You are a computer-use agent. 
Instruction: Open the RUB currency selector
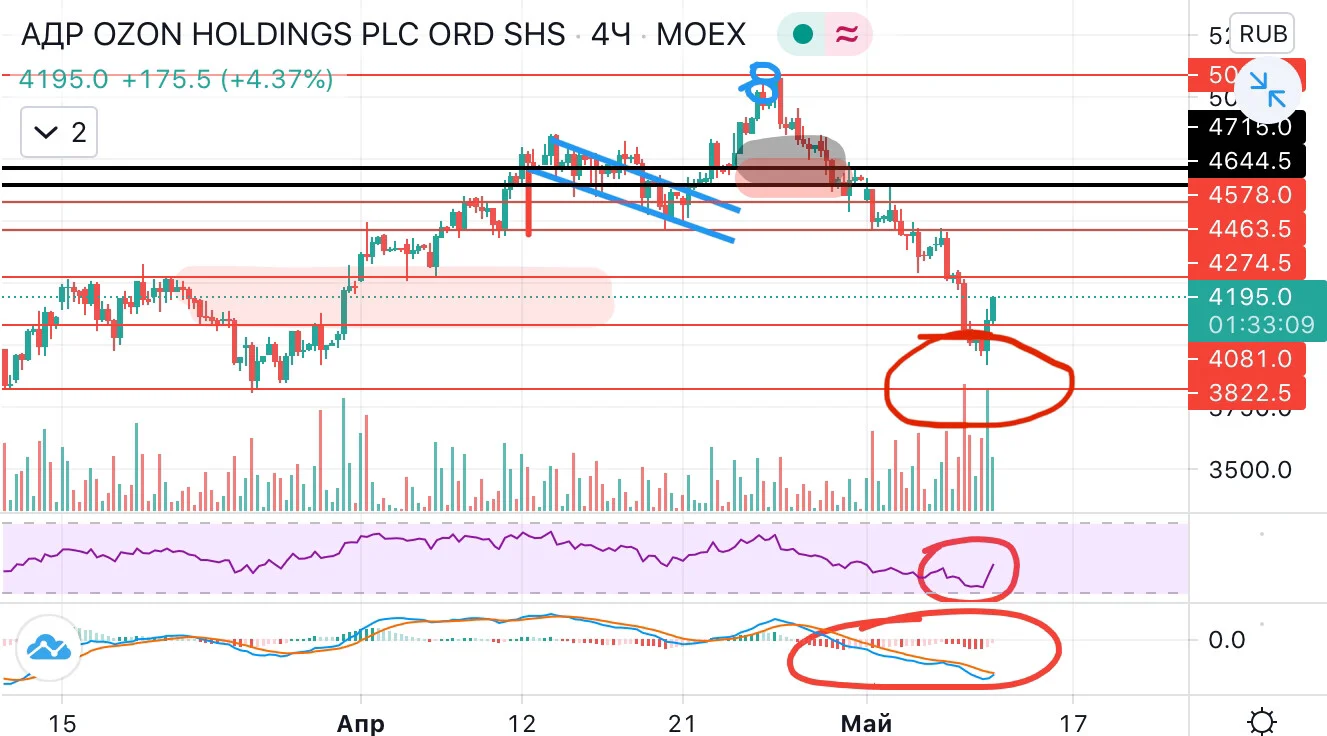tap(1263, 34)
